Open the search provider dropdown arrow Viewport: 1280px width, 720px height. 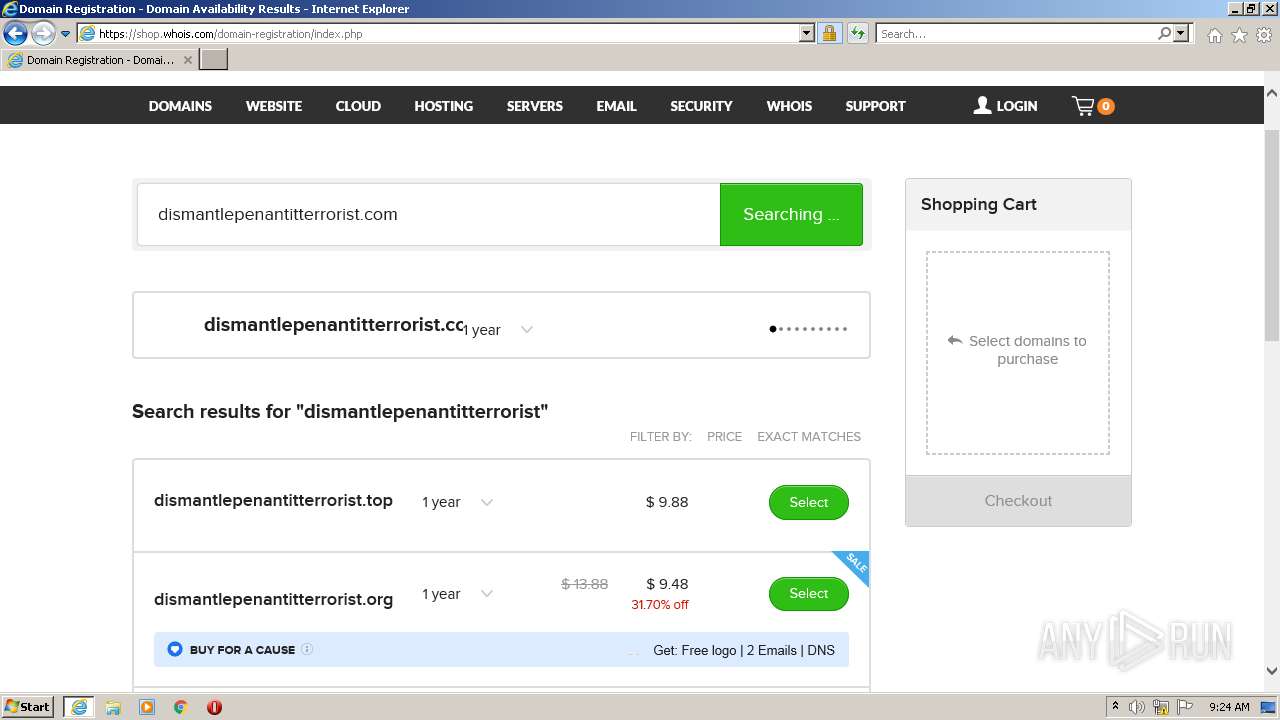pos(1181,33)
